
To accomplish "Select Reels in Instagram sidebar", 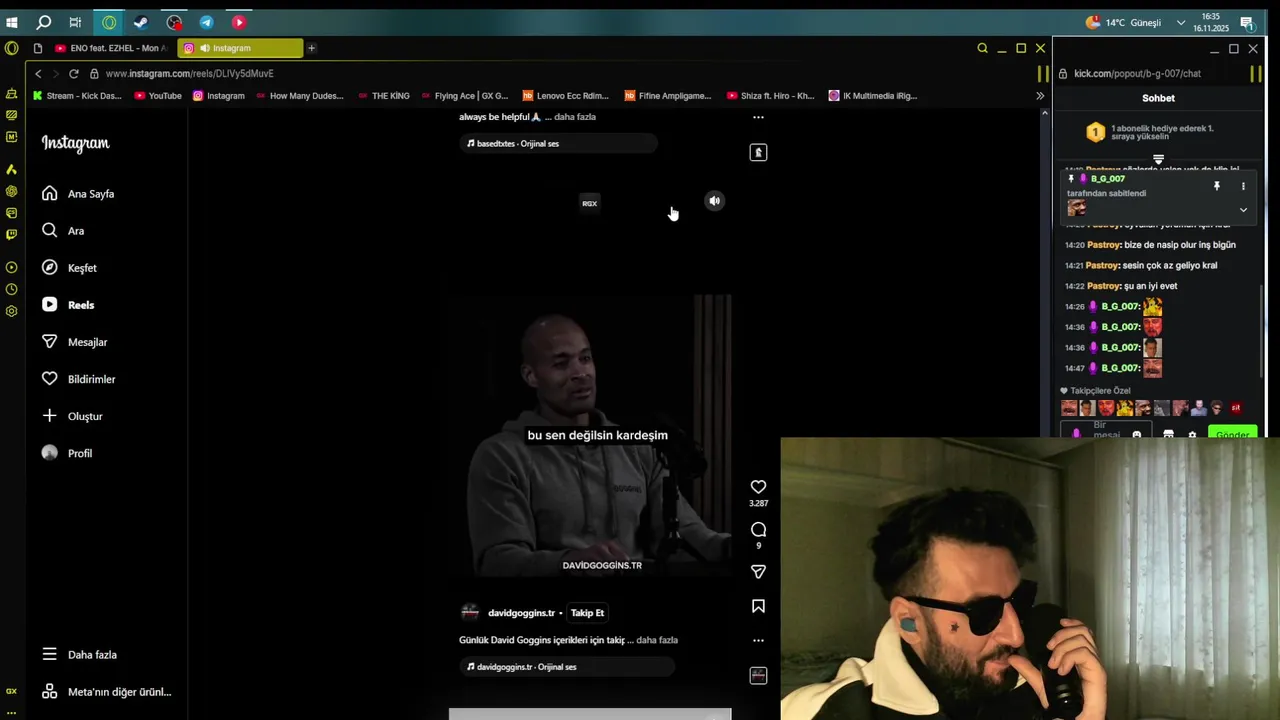I will [68, 305].
